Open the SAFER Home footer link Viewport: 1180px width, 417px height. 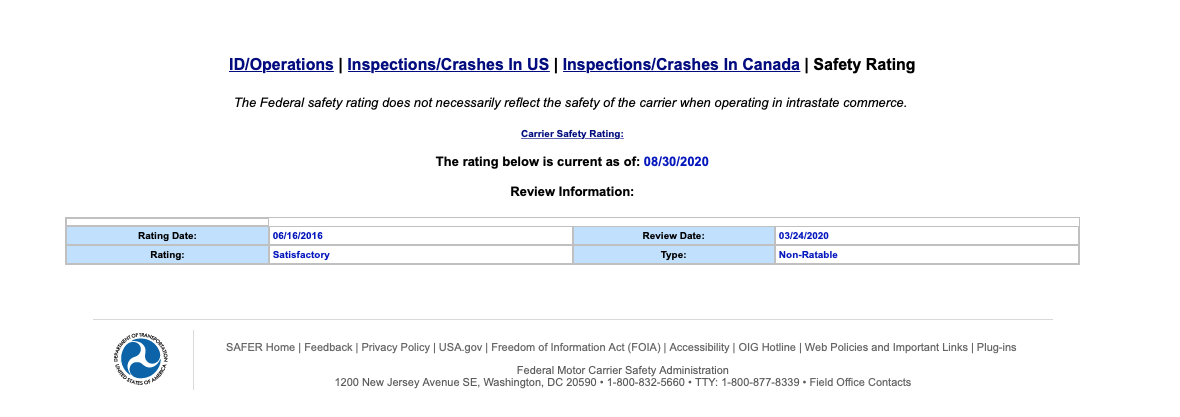tap(261, 347)
